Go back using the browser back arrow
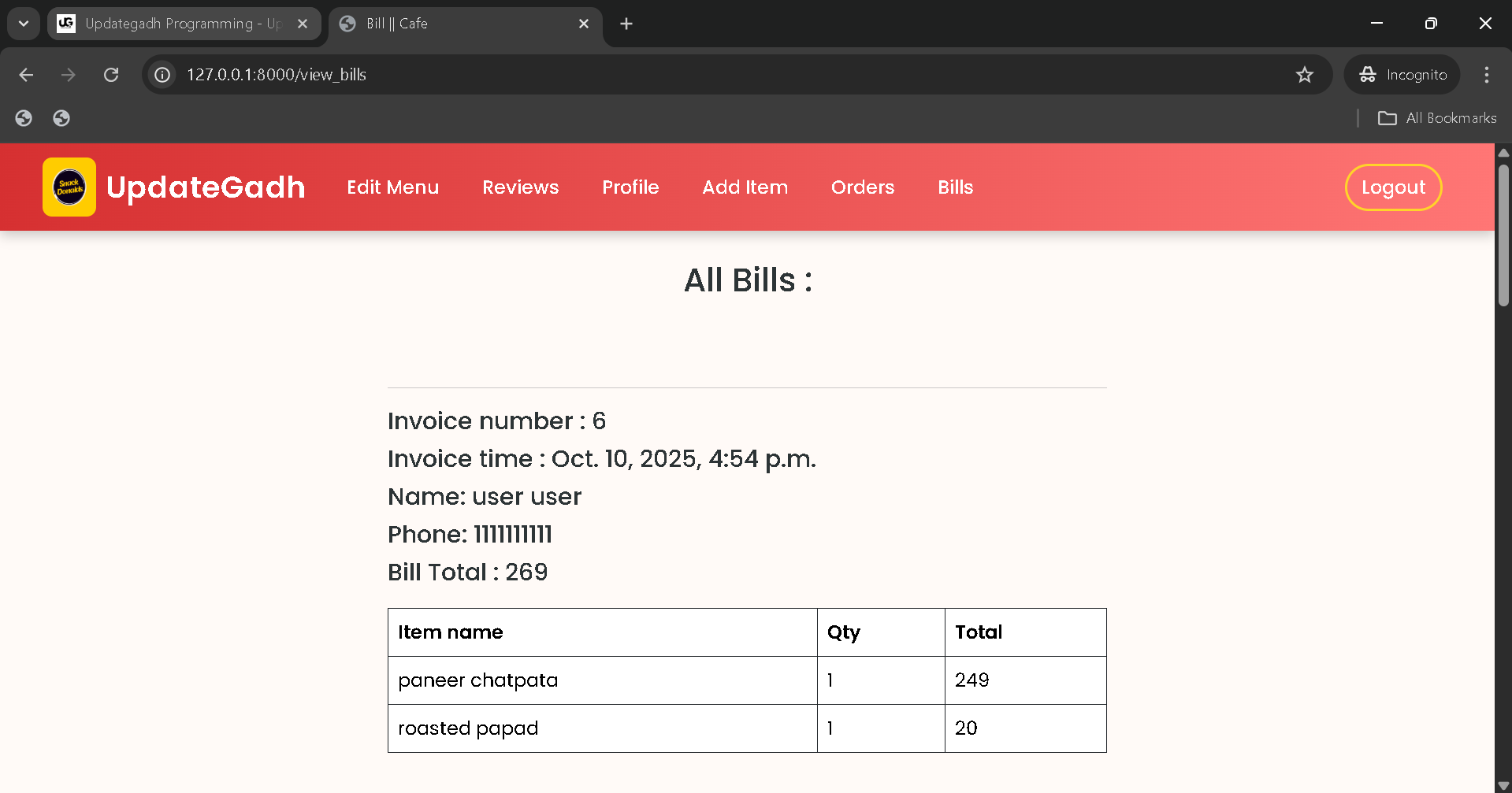Image resolution: width=1512 pixels, height=793 pixels. [x=26, y=75]
